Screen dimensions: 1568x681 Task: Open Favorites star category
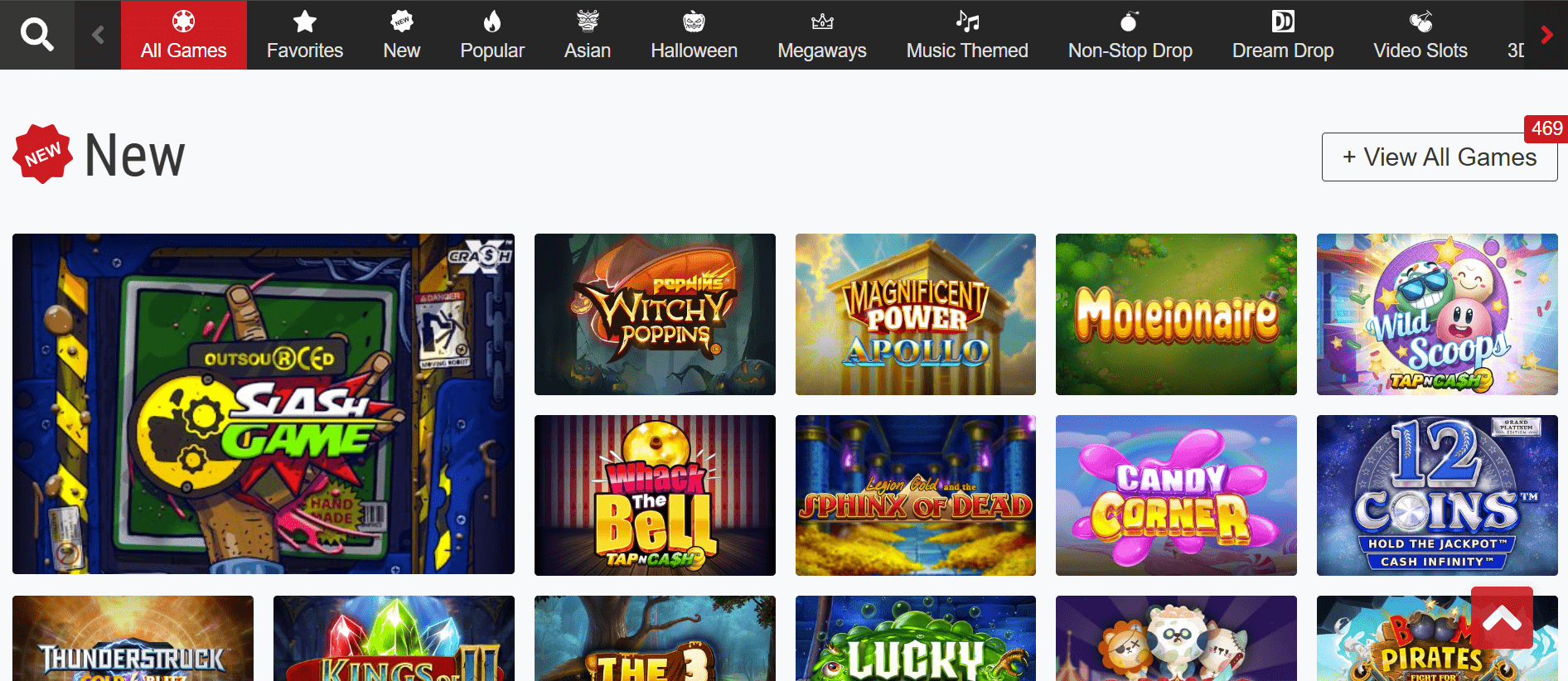click(x=304, y=36)
